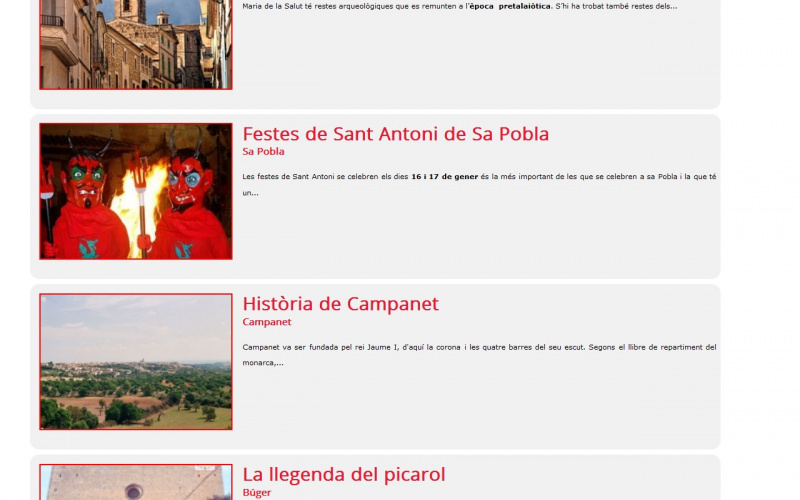
Task: Select the Búger town label
Action: pos(257,493)
